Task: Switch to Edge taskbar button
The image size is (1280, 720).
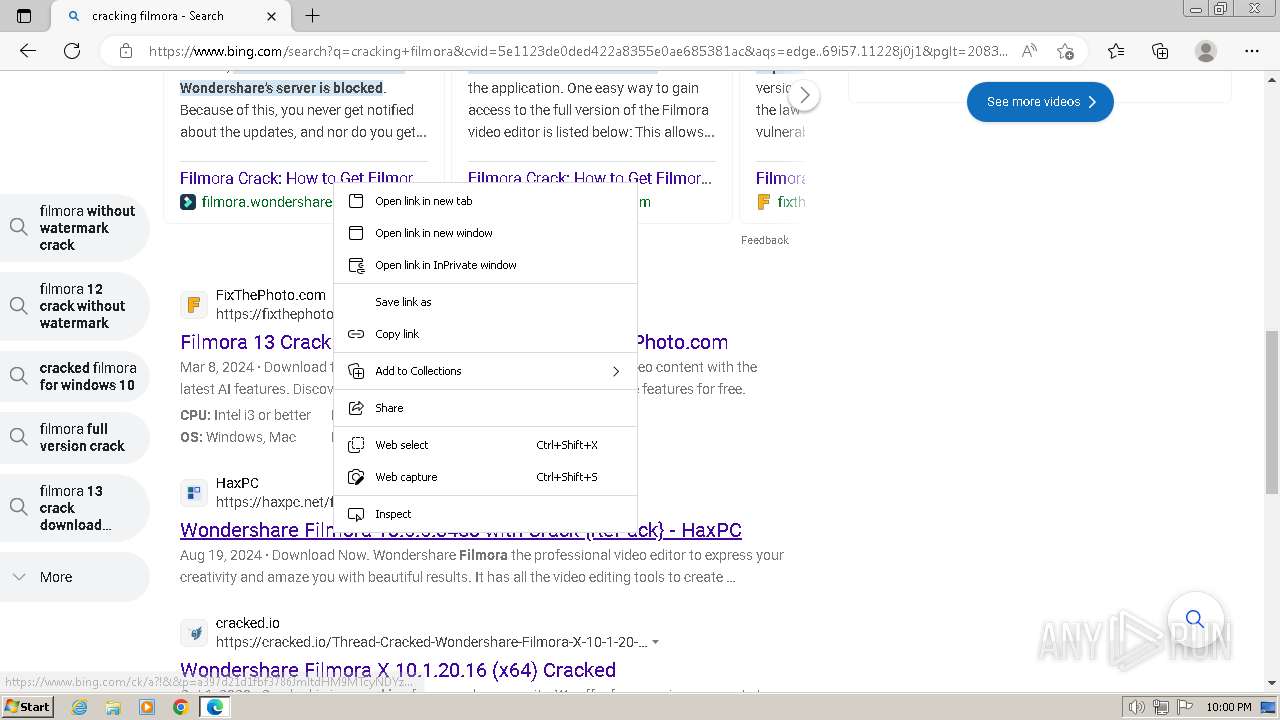Action: [214, 707]
